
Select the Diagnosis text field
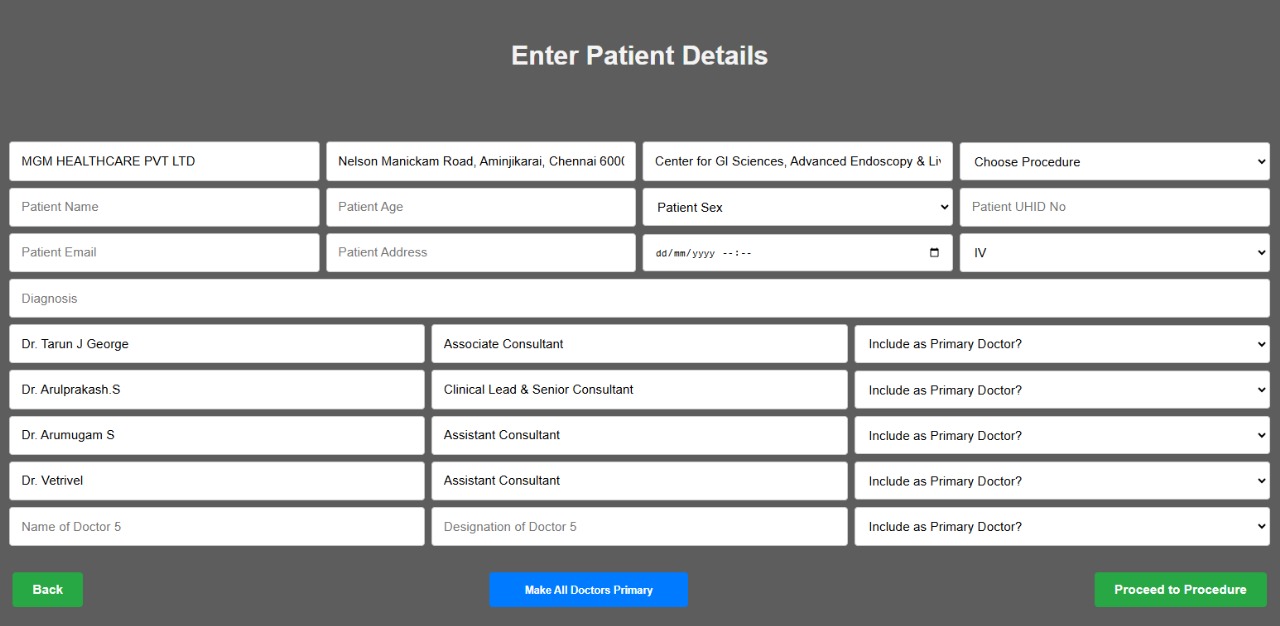pyautogui.click(x=639, y=298)
